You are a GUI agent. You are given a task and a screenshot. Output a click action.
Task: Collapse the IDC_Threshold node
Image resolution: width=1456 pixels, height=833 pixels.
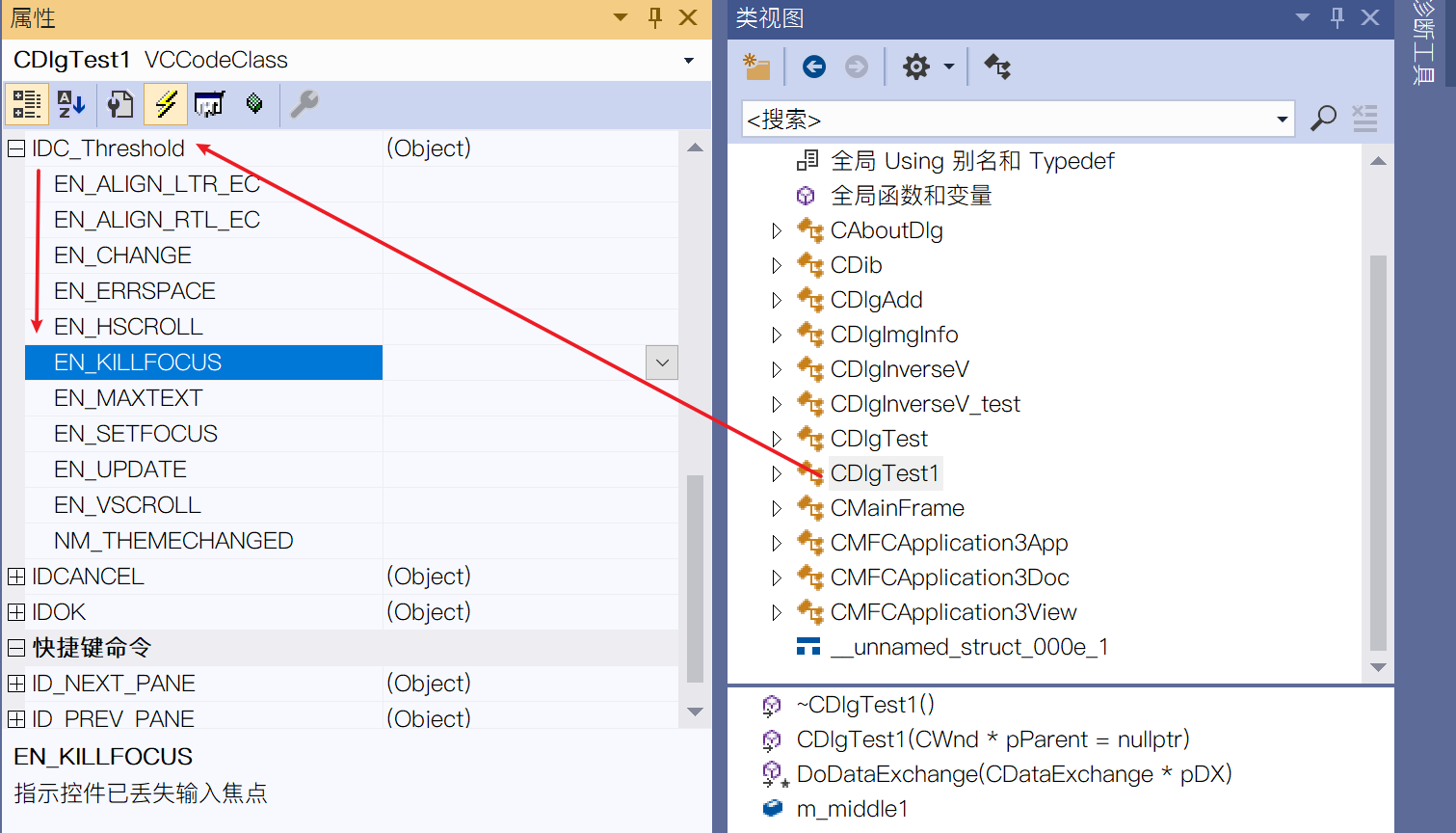click(16, 148)
